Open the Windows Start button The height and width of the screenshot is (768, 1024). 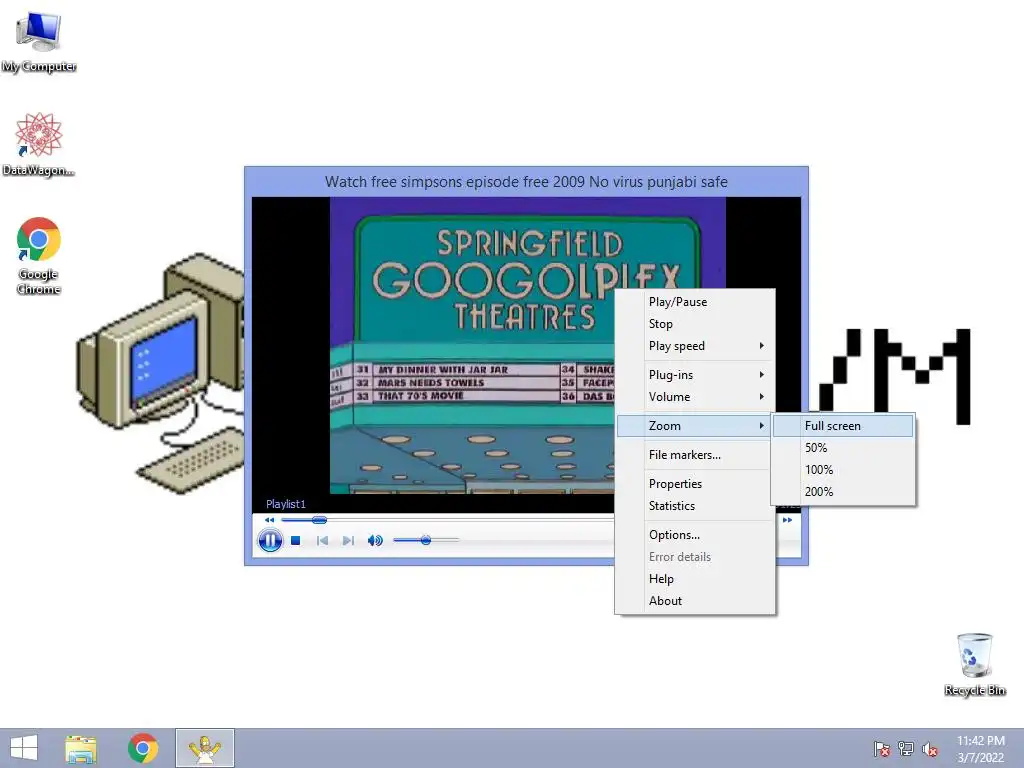[24, 748]
